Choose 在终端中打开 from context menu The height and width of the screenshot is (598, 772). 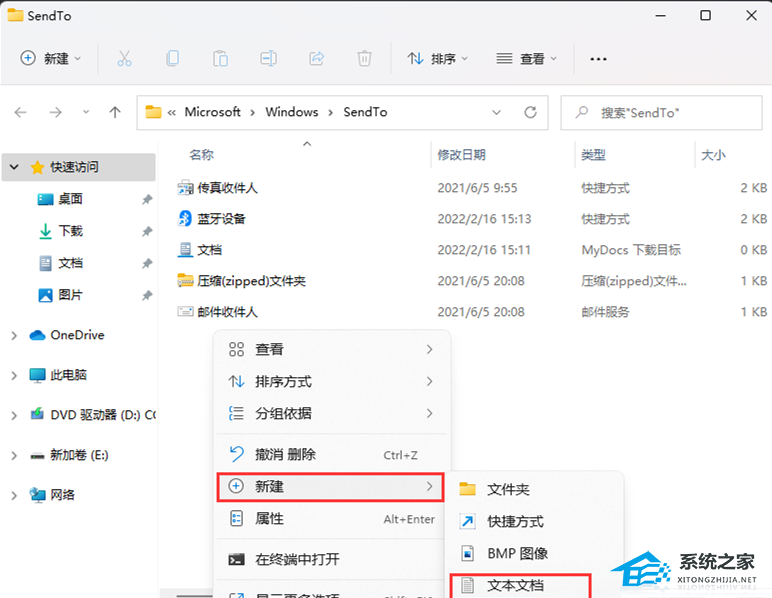(x=297, y=559)
